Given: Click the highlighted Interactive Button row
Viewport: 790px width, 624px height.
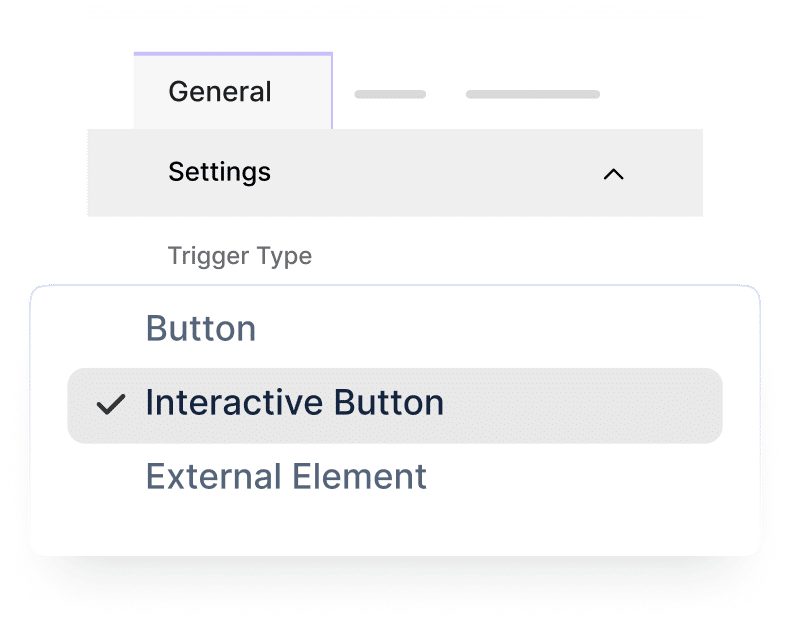Looking at the screenshot, I should [x=394, y=405].
